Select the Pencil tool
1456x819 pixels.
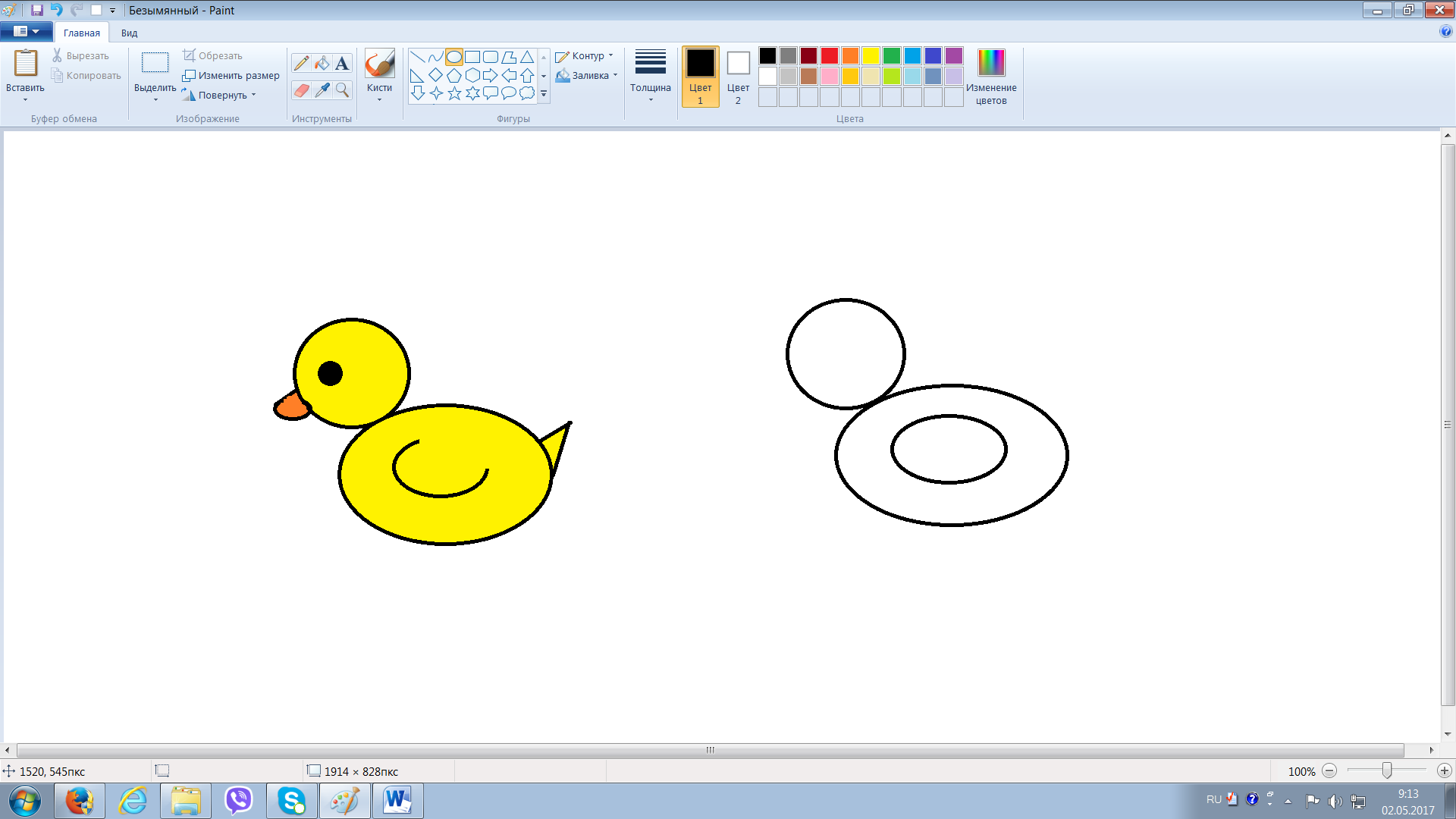(301, 64)
